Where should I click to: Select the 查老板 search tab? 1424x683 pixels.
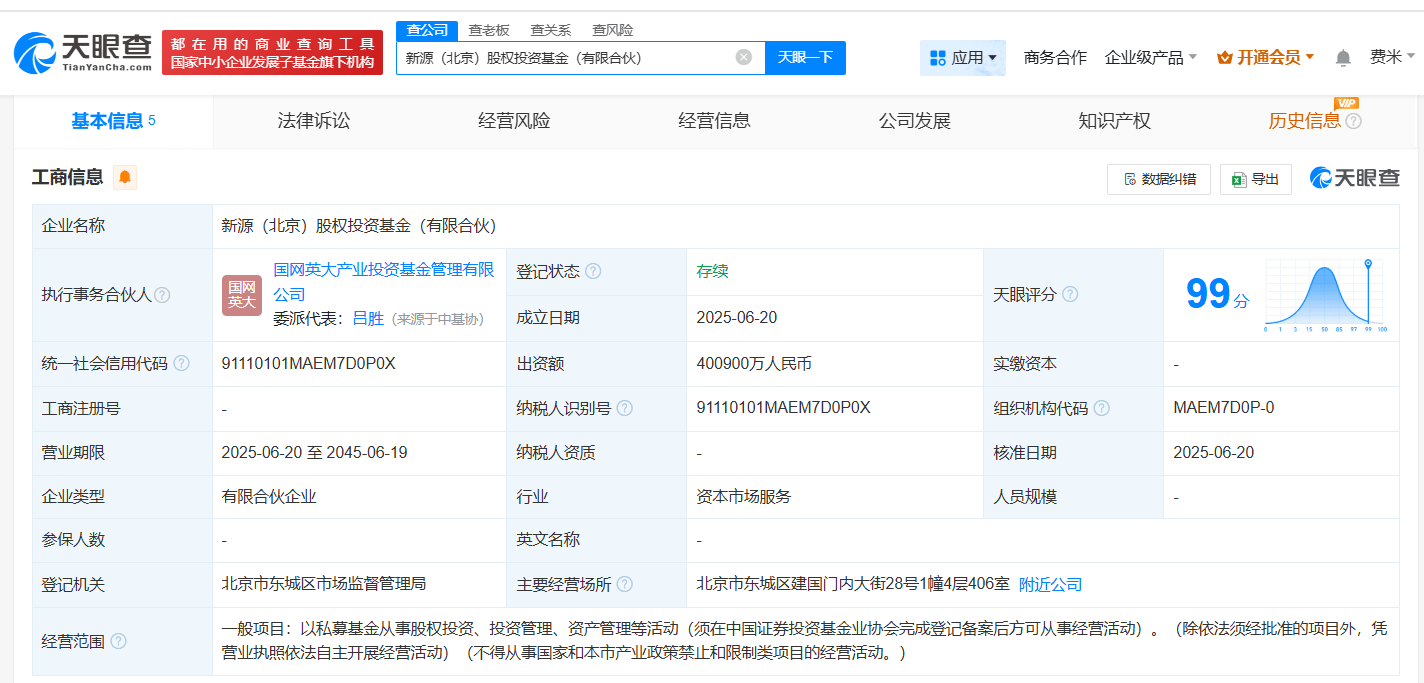point(489,30)
